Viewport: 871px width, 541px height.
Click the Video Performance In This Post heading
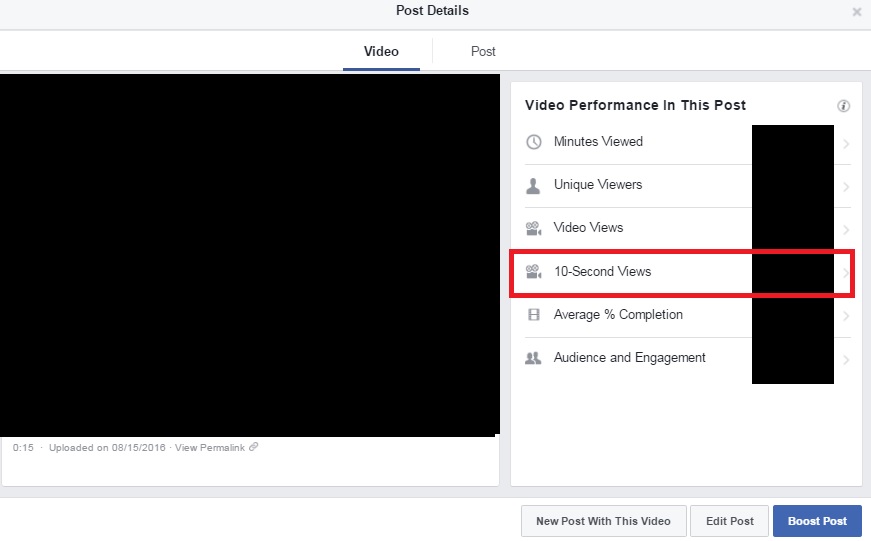pyautogui.click(x=635, y=106)
